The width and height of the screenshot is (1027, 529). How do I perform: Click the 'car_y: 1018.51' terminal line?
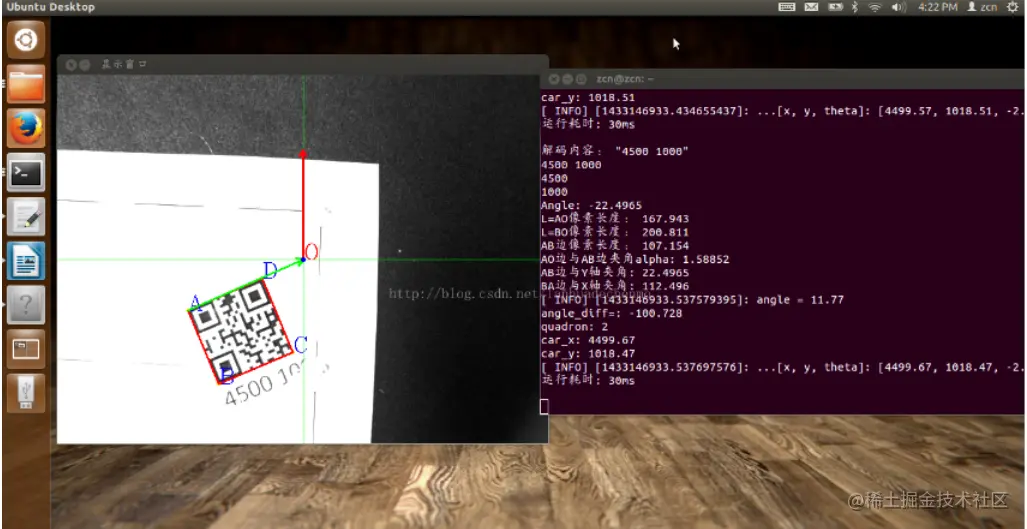[588, 98]
